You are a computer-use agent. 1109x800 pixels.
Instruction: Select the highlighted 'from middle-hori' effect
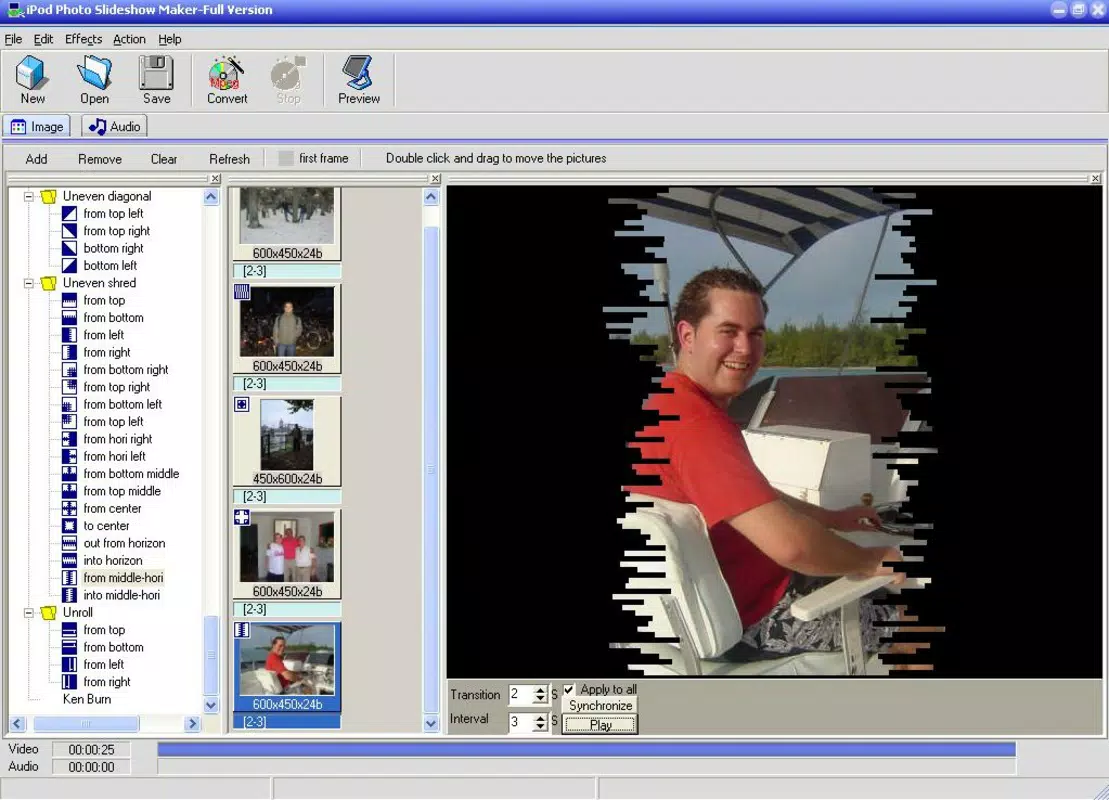click(x=123, y=578)
